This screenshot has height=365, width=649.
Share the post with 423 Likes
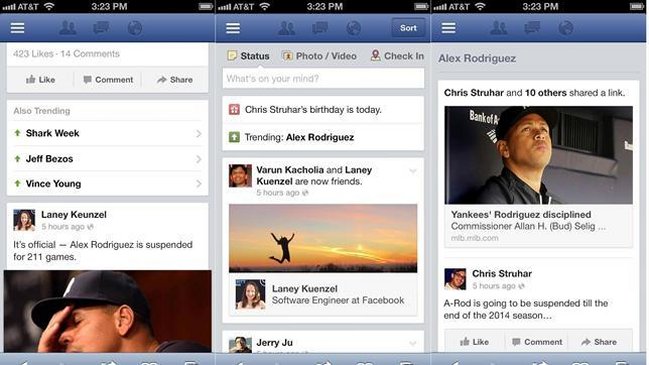(175, 79)
